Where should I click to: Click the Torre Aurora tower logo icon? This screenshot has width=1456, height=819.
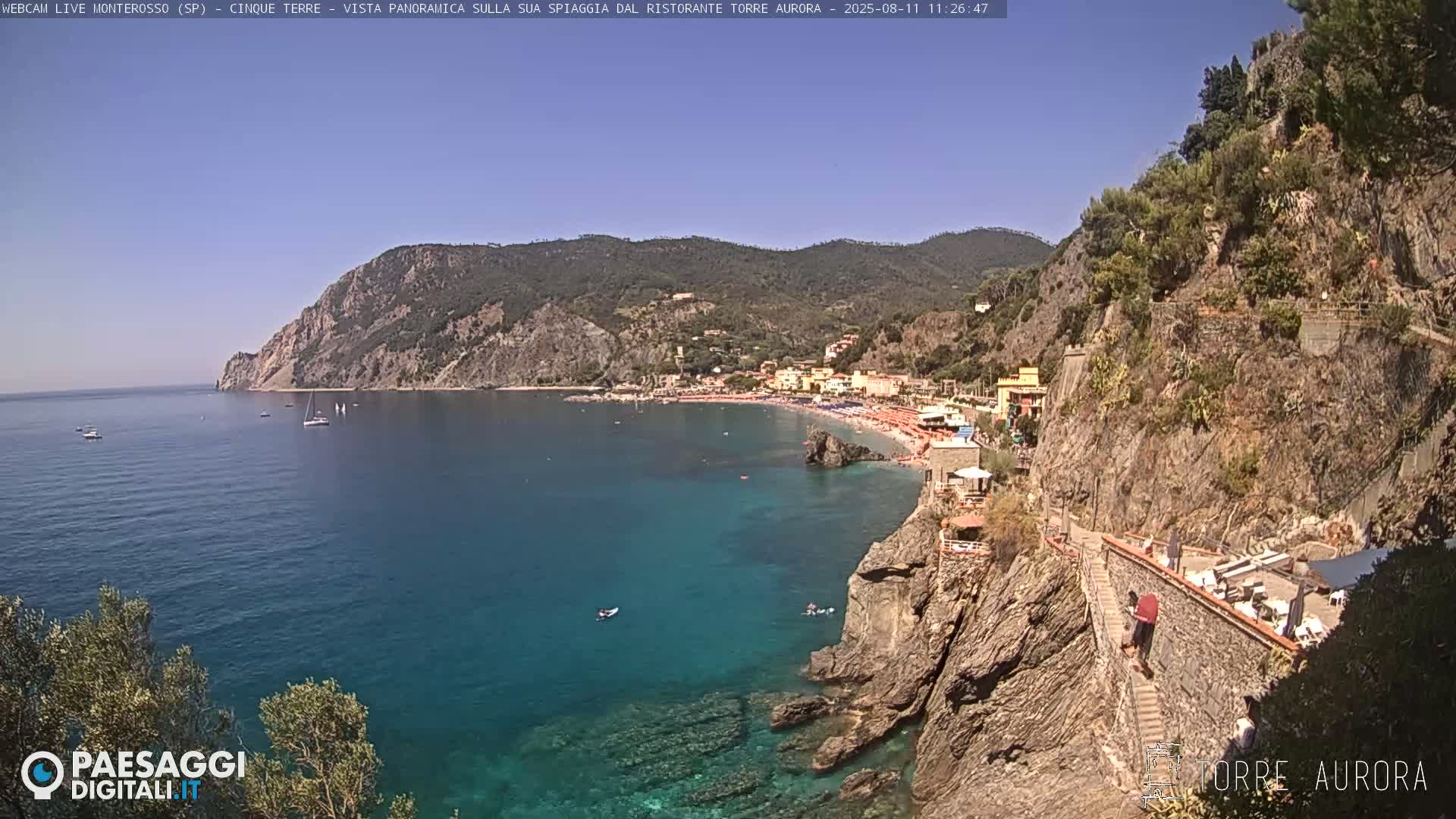[1163, 774]
